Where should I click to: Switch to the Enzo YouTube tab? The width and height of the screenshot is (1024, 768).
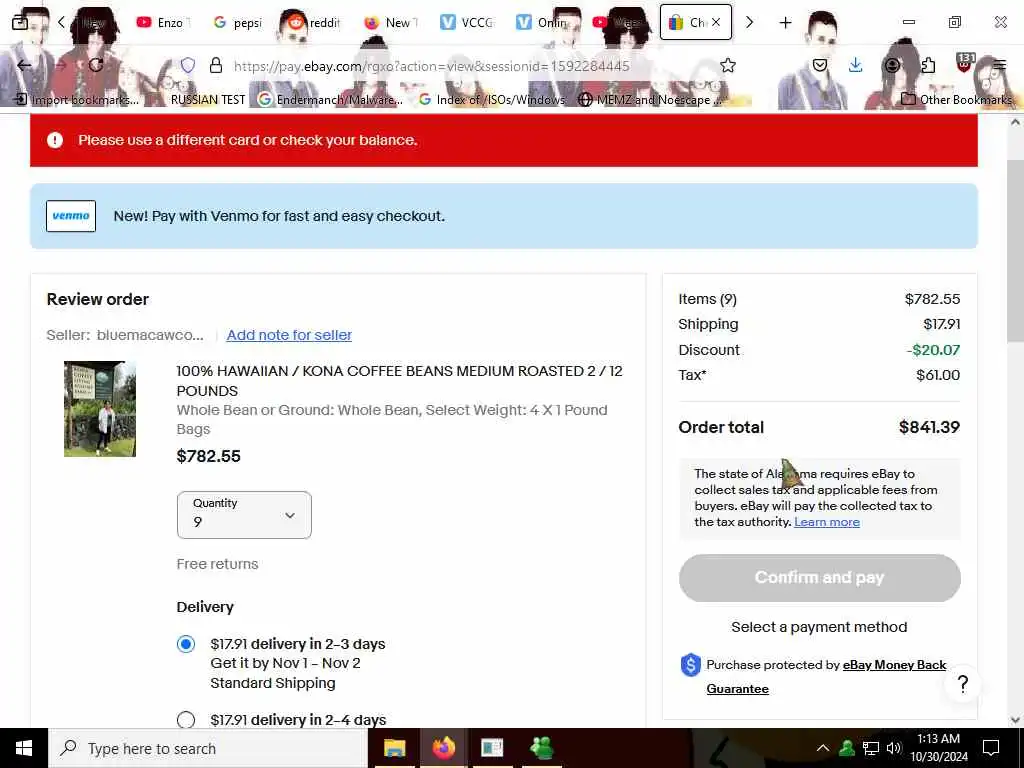163,22
